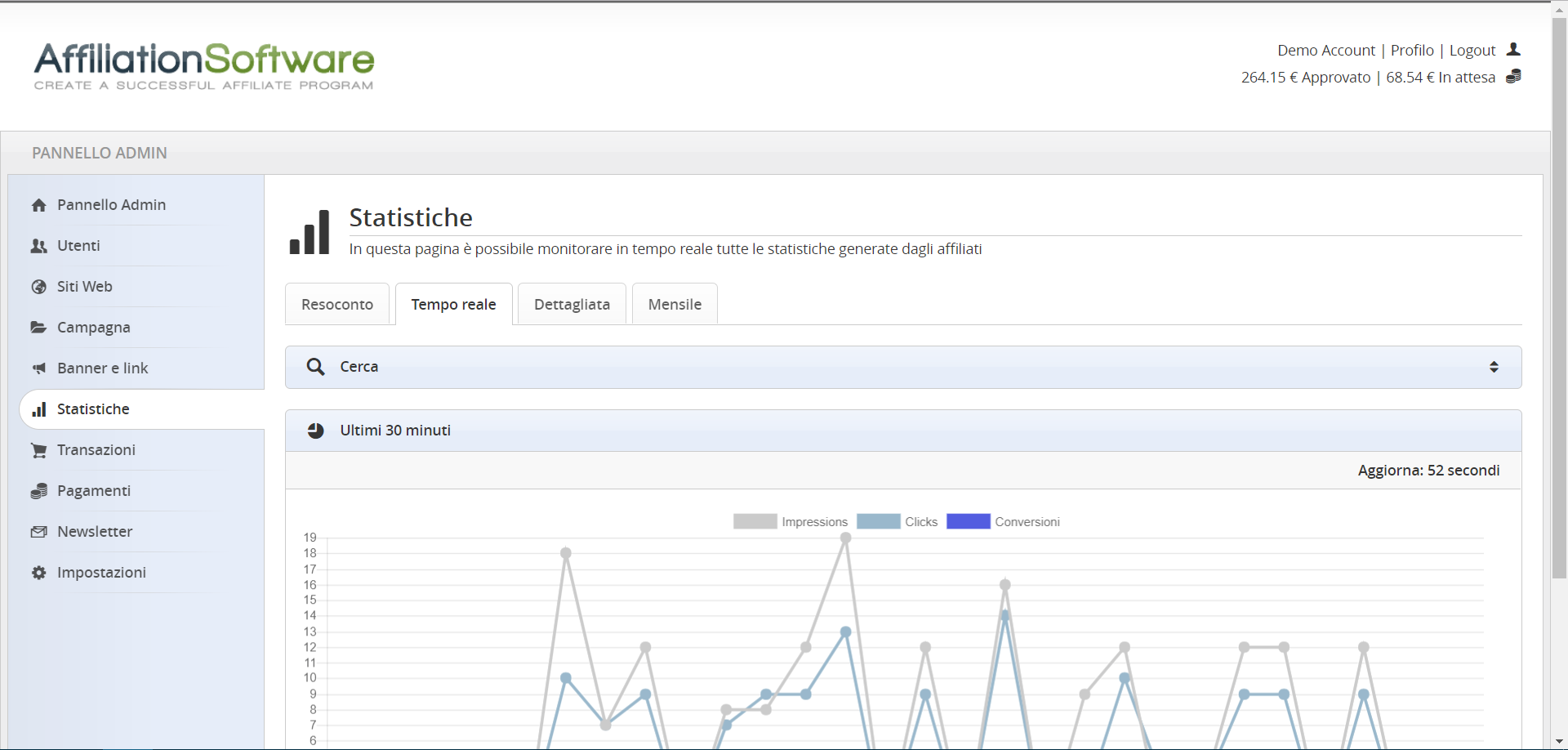This screenshot has height=750, width=1568.
Task: Click the home icon beside Pannello Admin
Action: (x=38, y=205)
